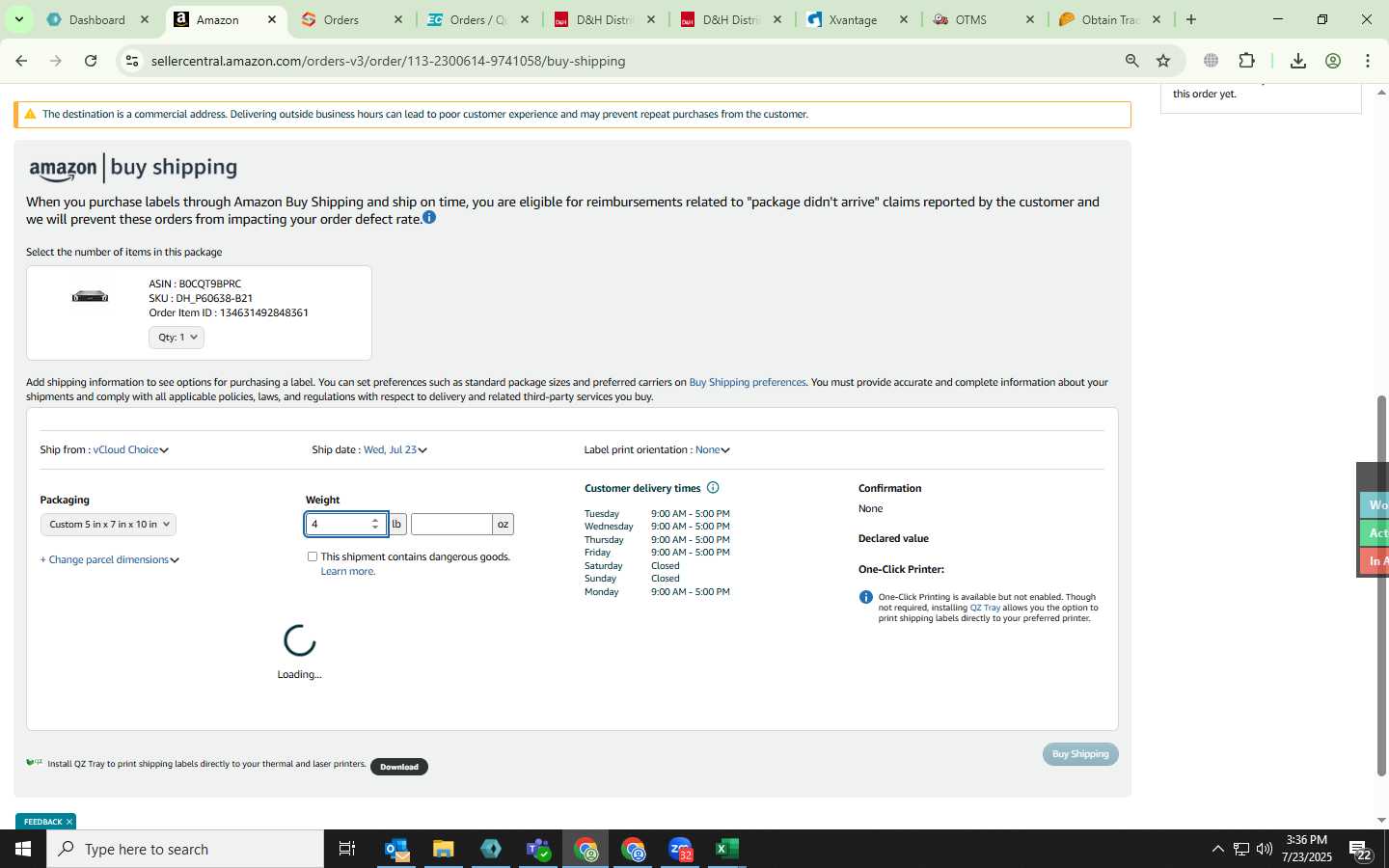Click the Windows Start button

pyautogui.click(x=23, y=849)
